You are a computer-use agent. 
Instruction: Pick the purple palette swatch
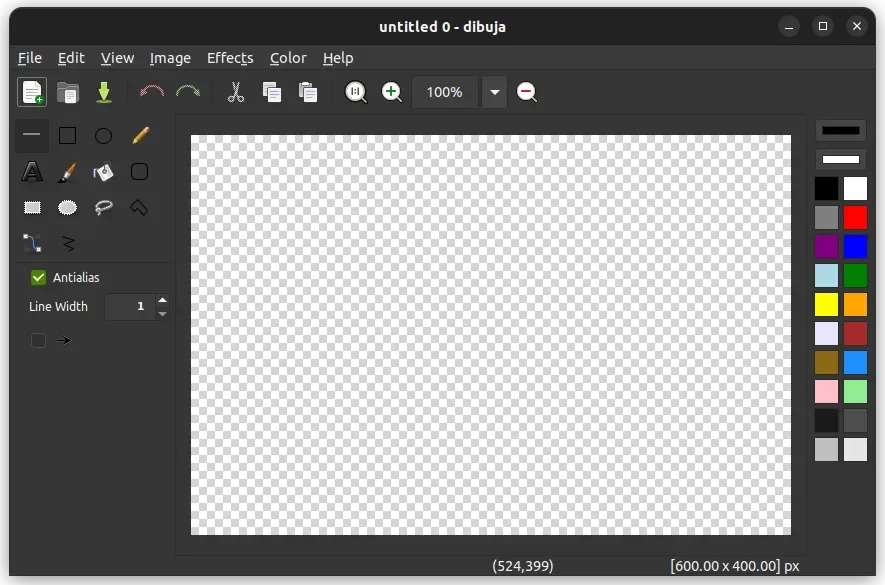[x=826, y=247]
